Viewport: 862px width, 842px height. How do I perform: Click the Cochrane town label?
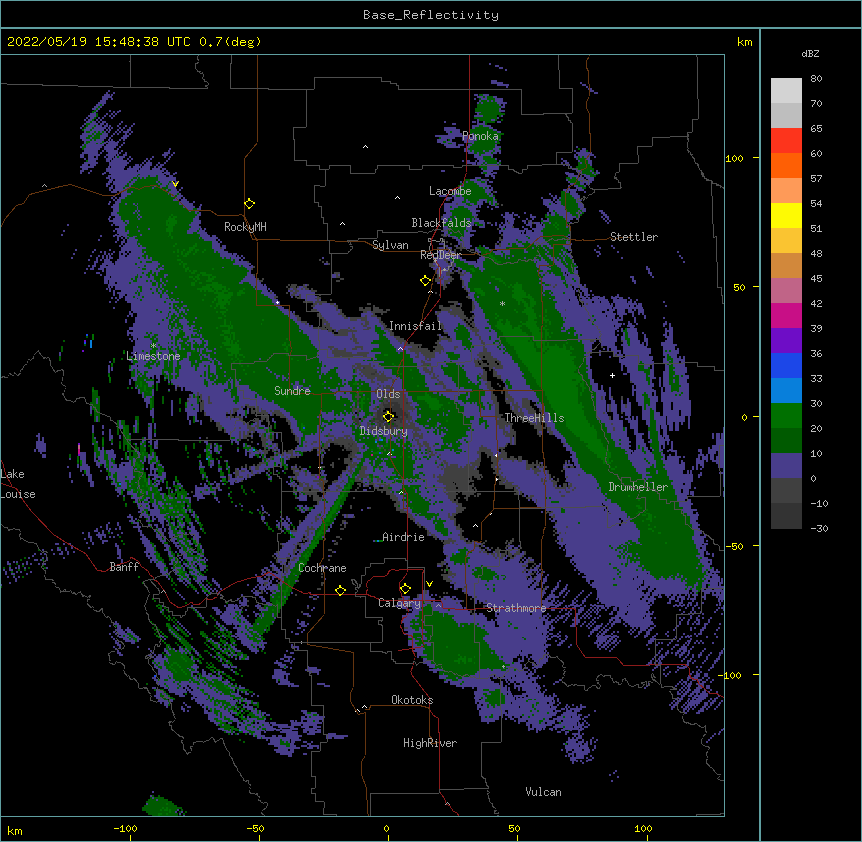pos(322,568)
